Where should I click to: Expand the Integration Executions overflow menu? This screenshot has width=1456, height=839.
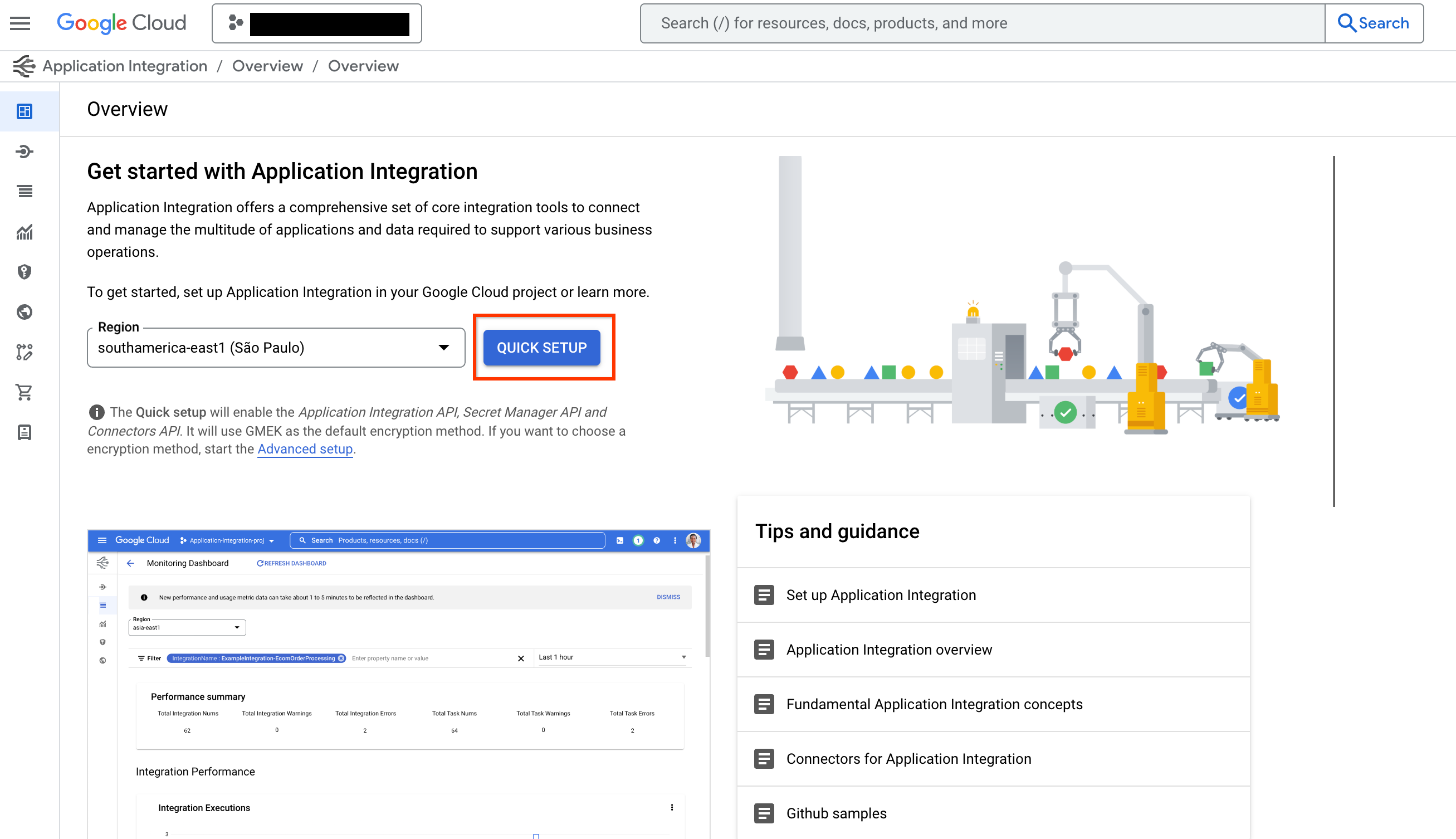click(672, 807)
